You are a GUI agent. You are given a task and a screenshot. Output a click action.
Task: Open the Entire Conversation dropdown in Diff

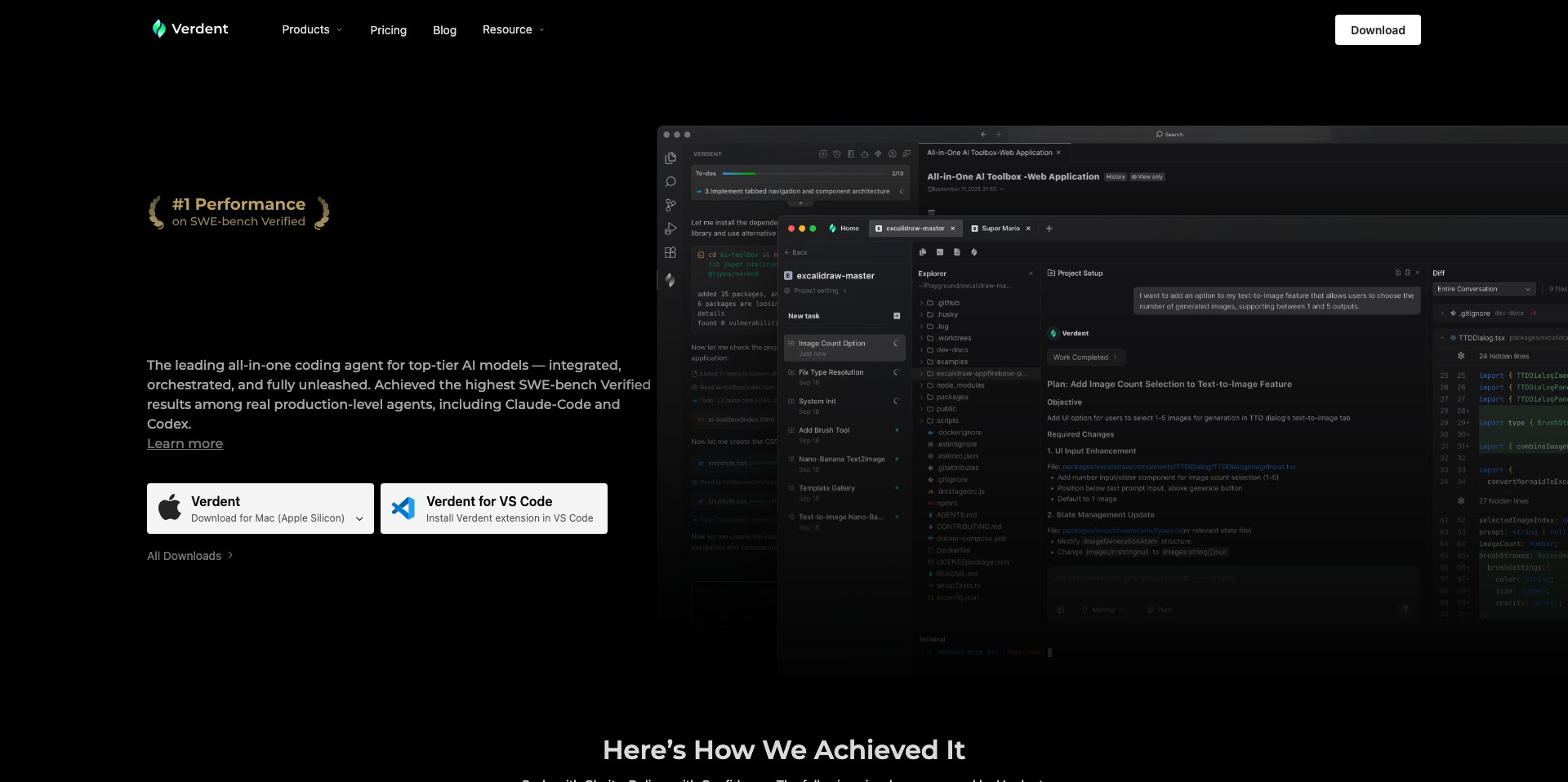1485,289
